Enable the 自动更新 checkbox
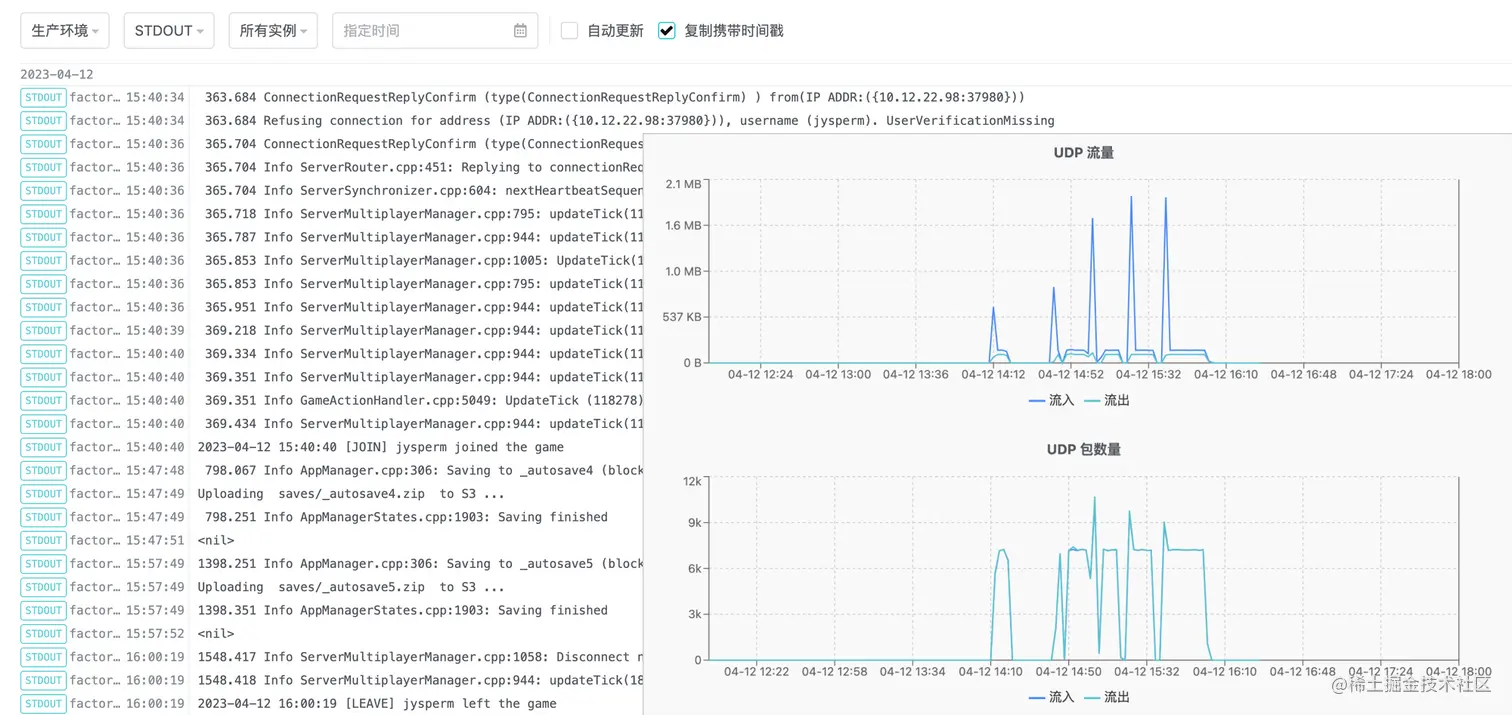This screenshot has width=1512, height=715. (569, 31)
